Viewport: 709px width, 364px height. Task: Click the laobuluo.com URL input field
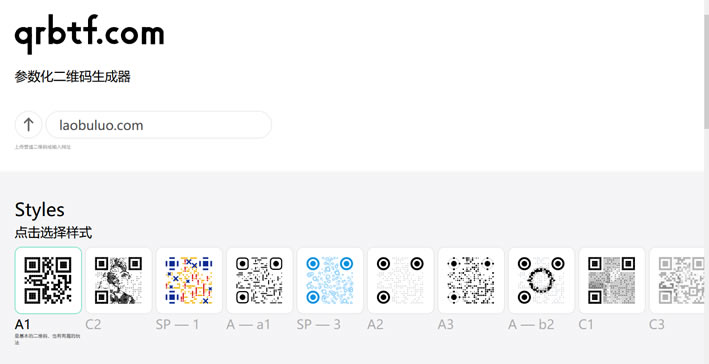(x=159, y=125)
